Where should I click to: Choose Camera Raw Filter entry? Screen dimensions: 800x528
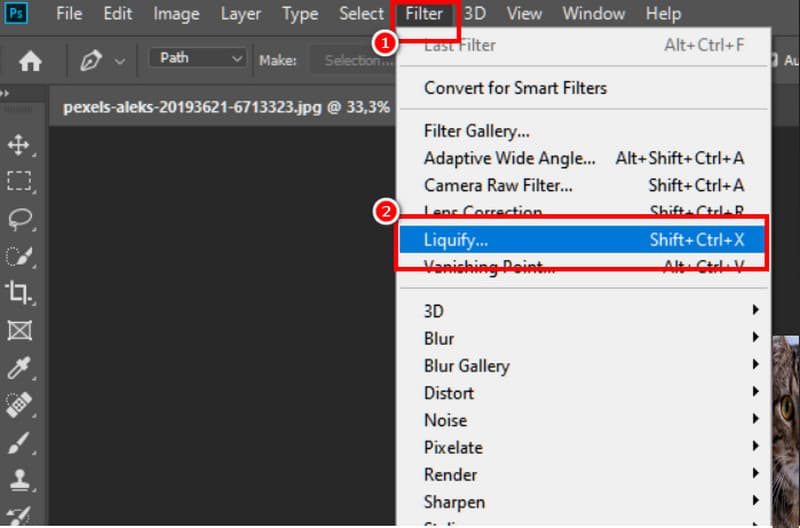coord(584,185)
